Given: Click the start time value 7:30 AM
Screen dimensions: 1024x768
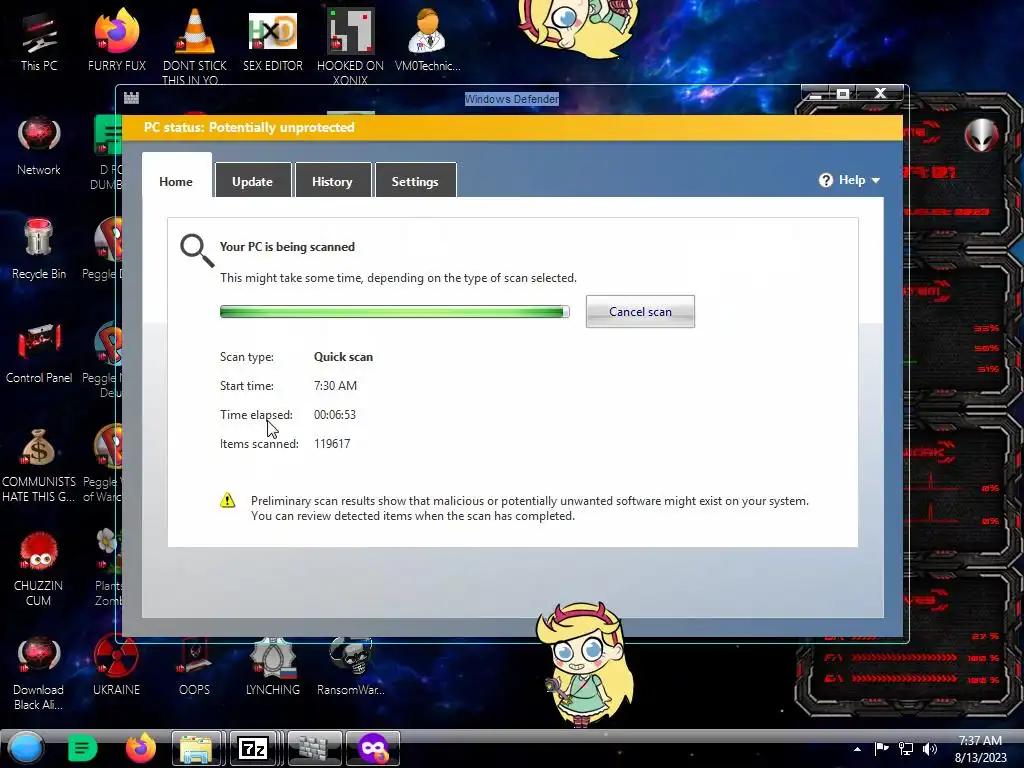Looking at the screenshot, I should point(335,385).
